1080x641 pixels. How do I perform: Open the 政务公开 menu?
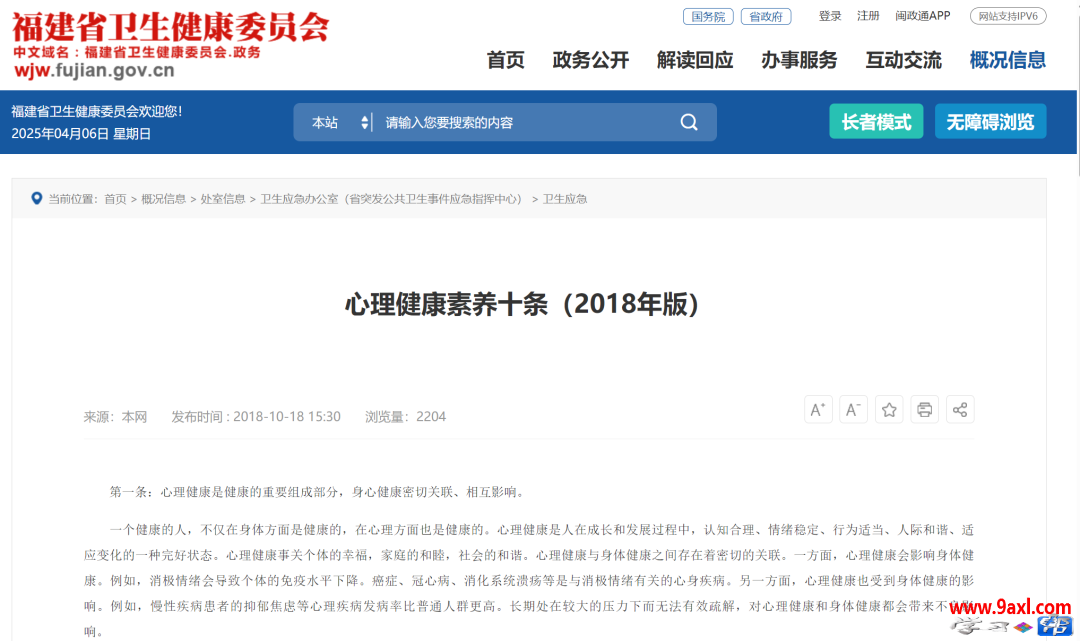pos(590,60)
